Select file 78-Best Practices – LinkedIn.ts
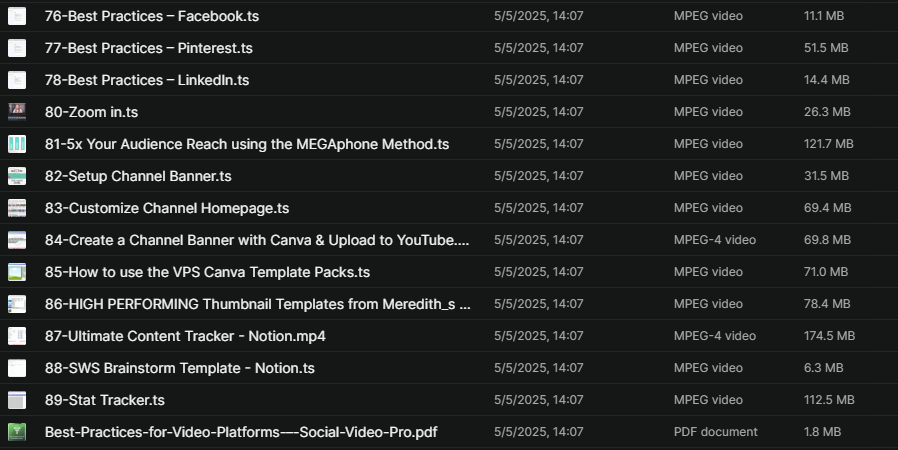Image resolution: width=898 pixels, height=450 pixels. click(x=147, y=80)
